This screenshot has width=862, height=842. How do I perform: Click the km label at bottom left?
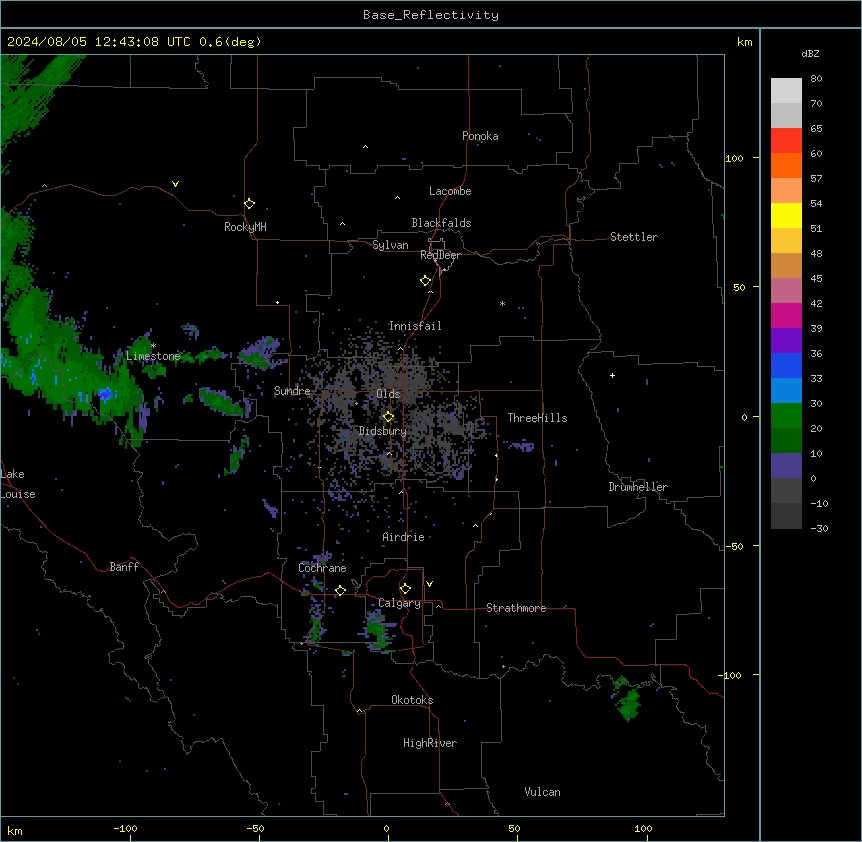(x=15, y=830)
